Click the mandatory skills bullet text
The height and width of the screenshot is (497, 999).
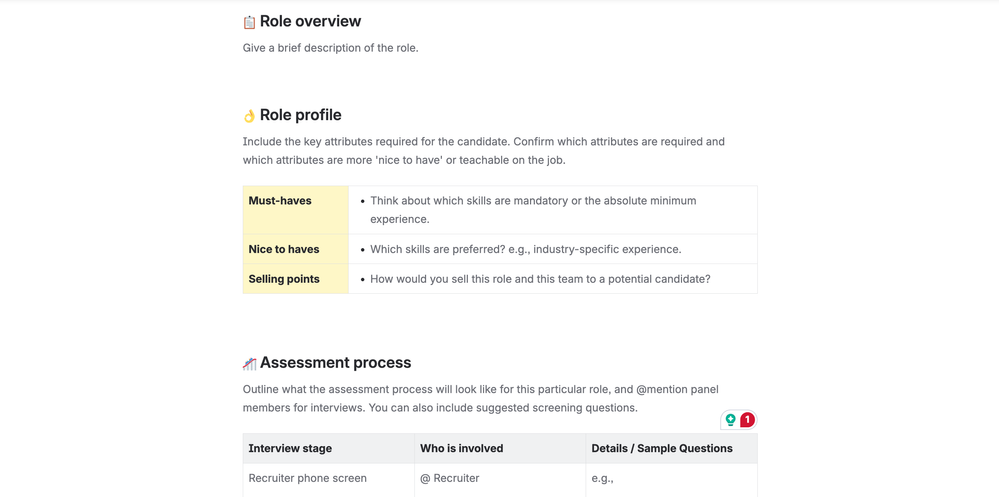533,201
